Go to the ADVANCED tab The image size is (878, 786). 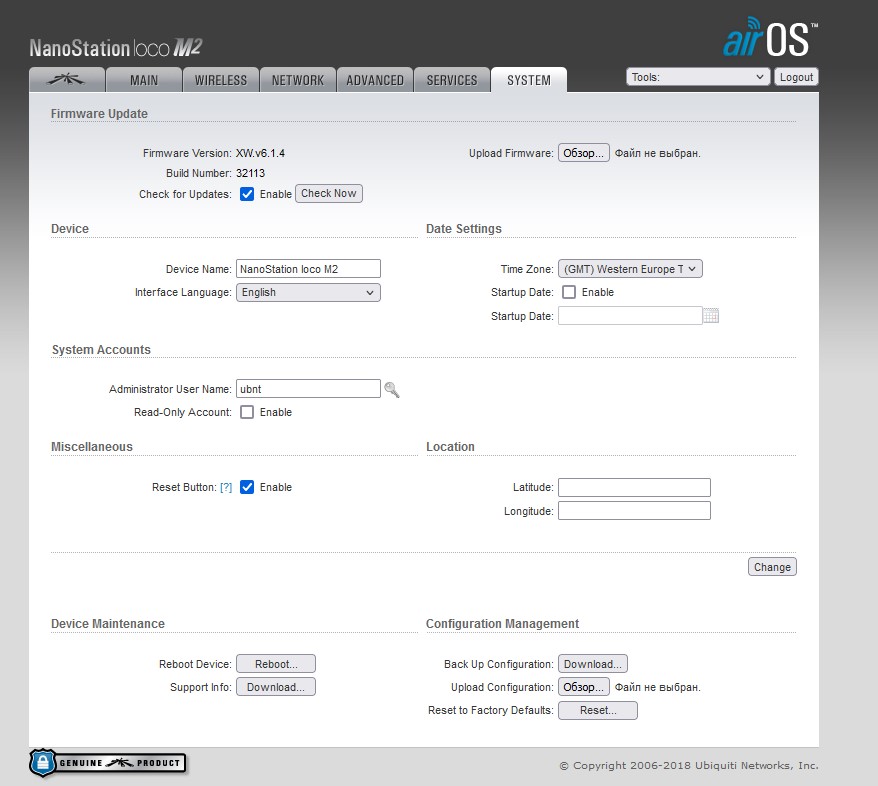[x=375, y=79]
